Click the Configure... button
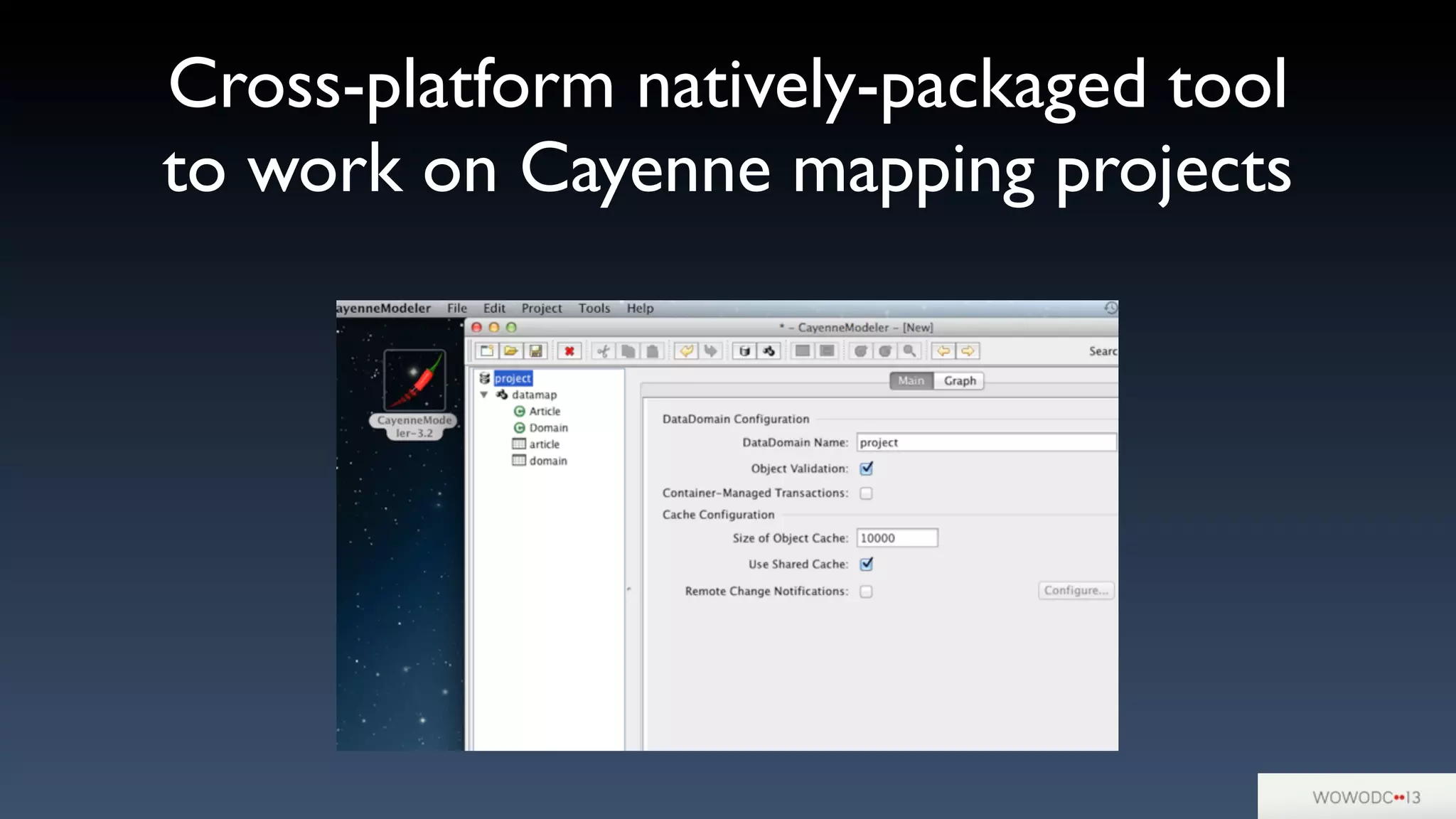 point(1076,590)
